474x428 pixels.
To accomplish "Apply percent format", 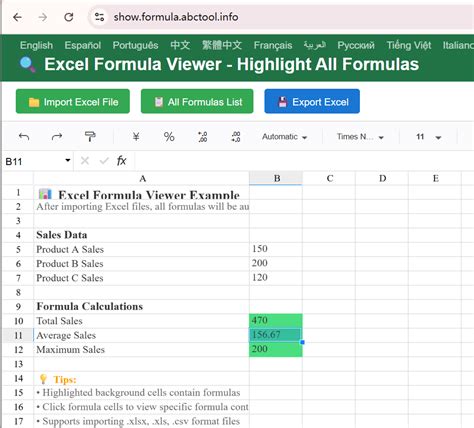I will (169, 137).
